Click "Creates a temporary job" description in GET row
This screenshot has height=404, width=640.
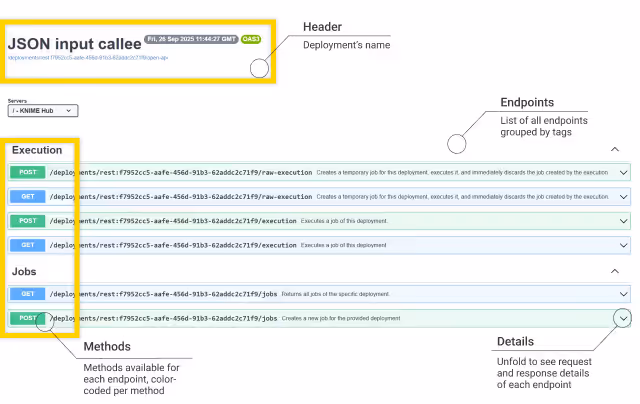(462, 197)
